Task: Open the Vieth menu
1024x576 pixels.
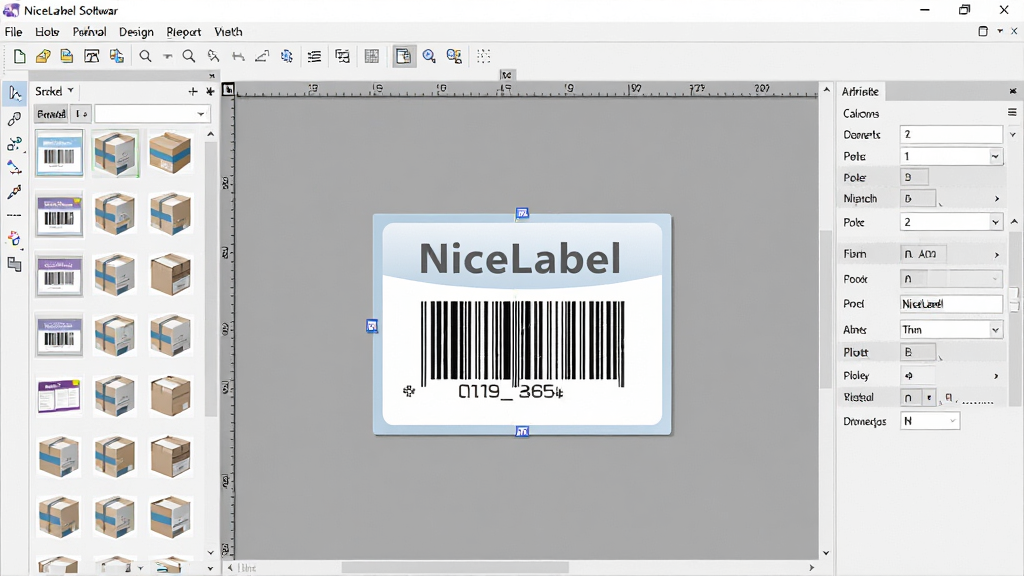Action: click(x=228, y=31)
